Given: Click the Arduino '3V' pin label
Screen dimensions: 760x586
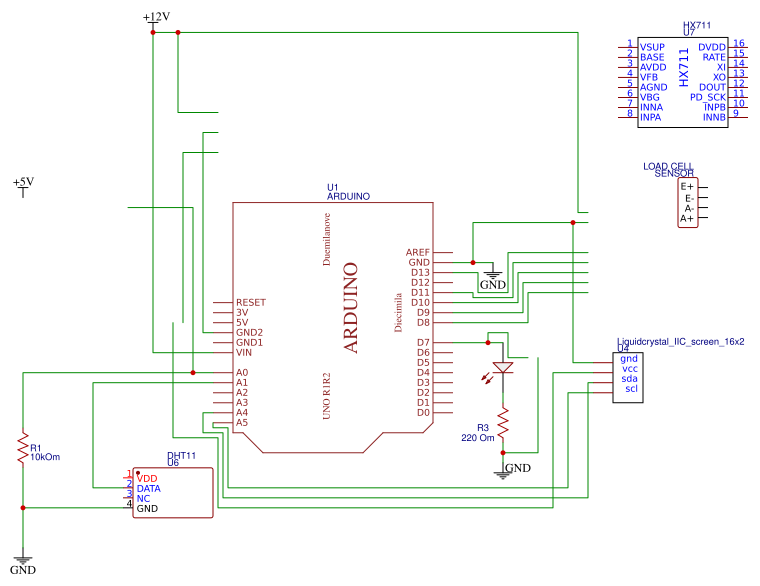Looking at the screenshot, I should tap(242, 313).
